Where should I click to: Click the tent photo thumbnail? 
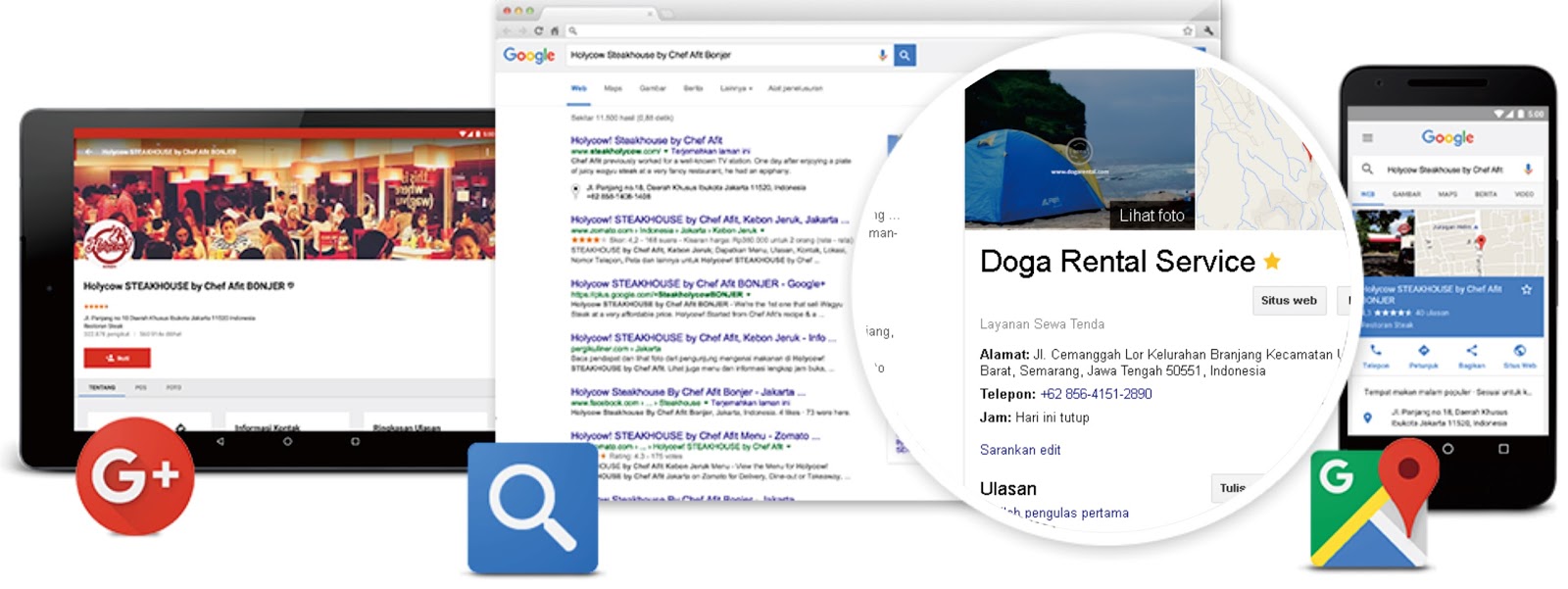click(1079, 149)
